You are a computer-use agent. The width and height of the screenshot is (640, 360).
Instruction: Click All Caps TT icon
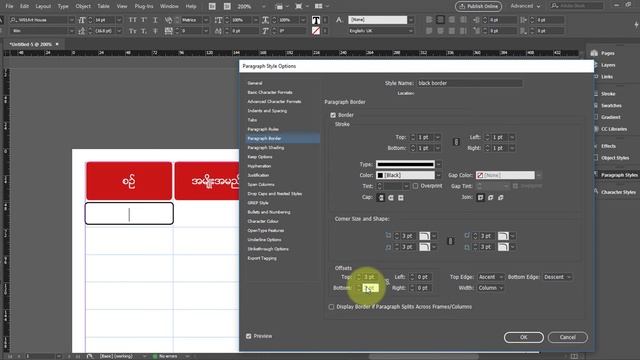(x=133, y=20)
